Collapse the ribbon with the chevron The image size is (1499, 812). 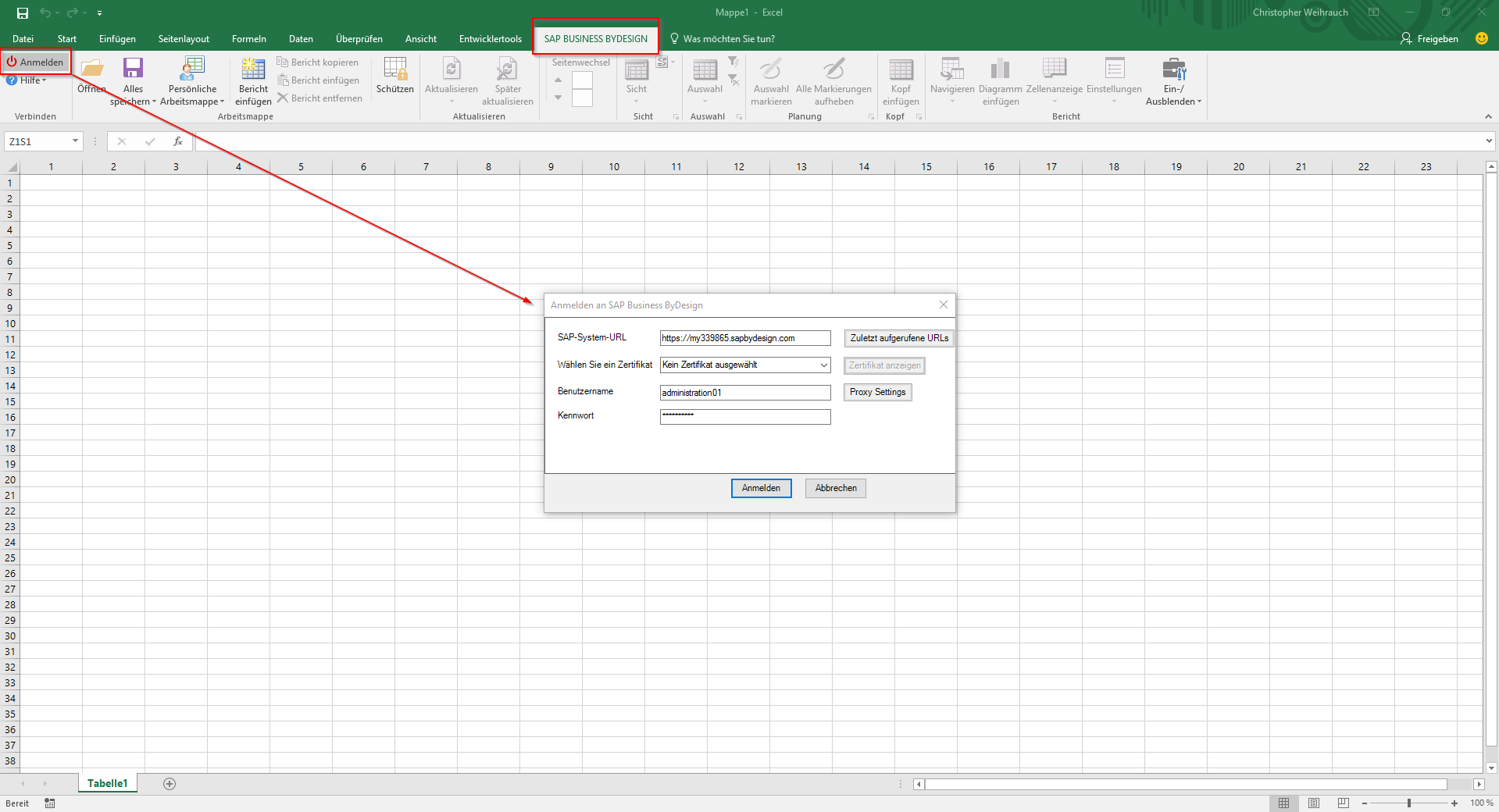click(1488, 116)
